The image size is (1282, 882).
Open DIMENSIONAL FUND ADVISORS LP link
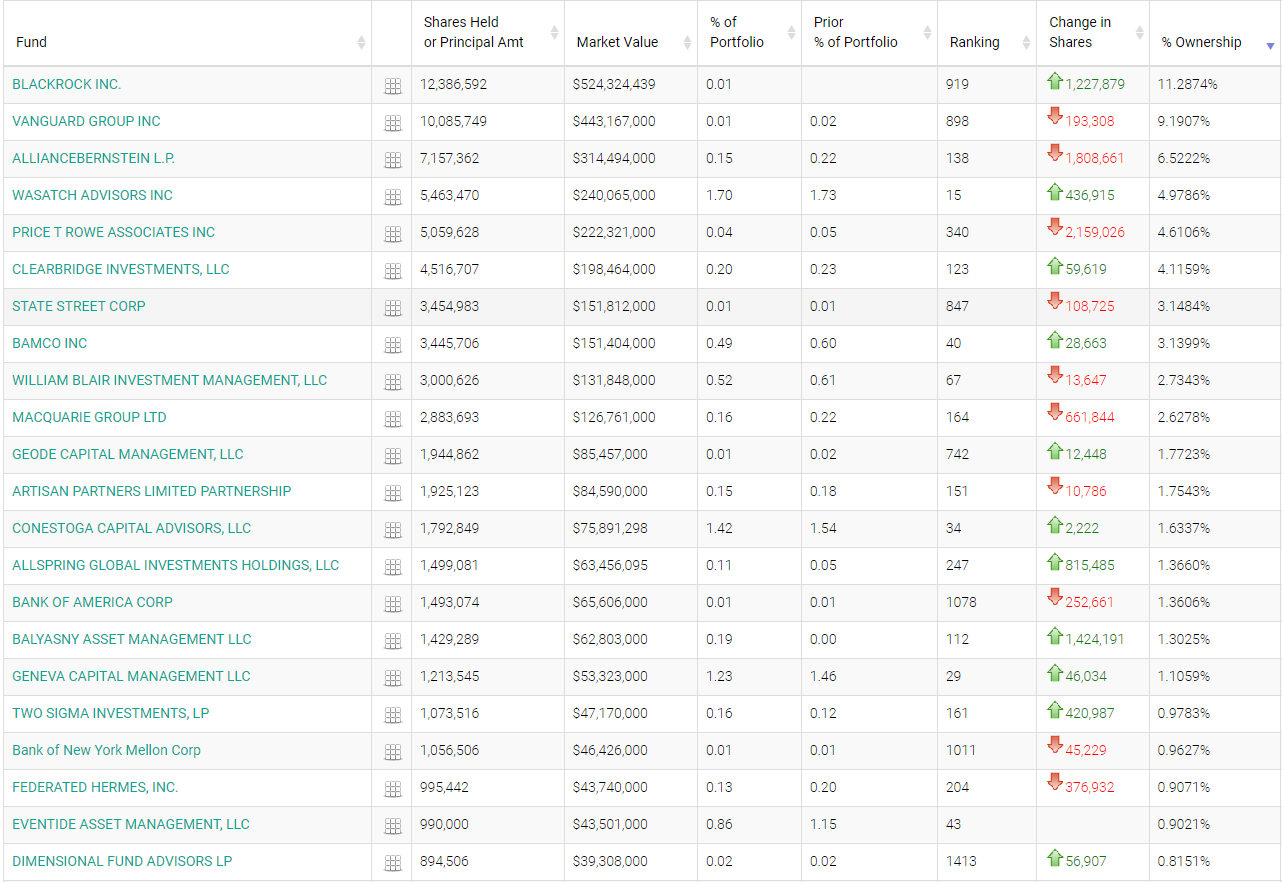point(122,861)
